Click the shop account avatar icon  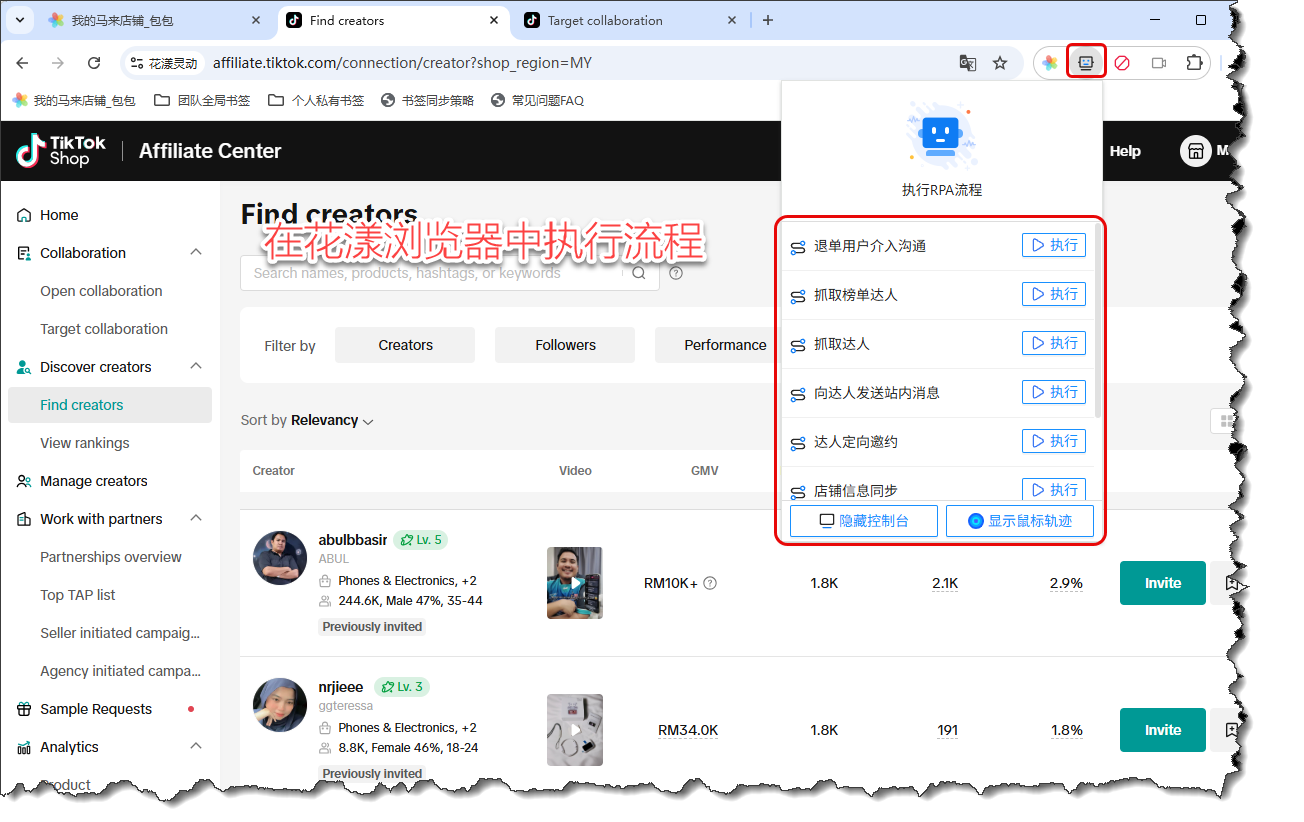pos(1195,151)
